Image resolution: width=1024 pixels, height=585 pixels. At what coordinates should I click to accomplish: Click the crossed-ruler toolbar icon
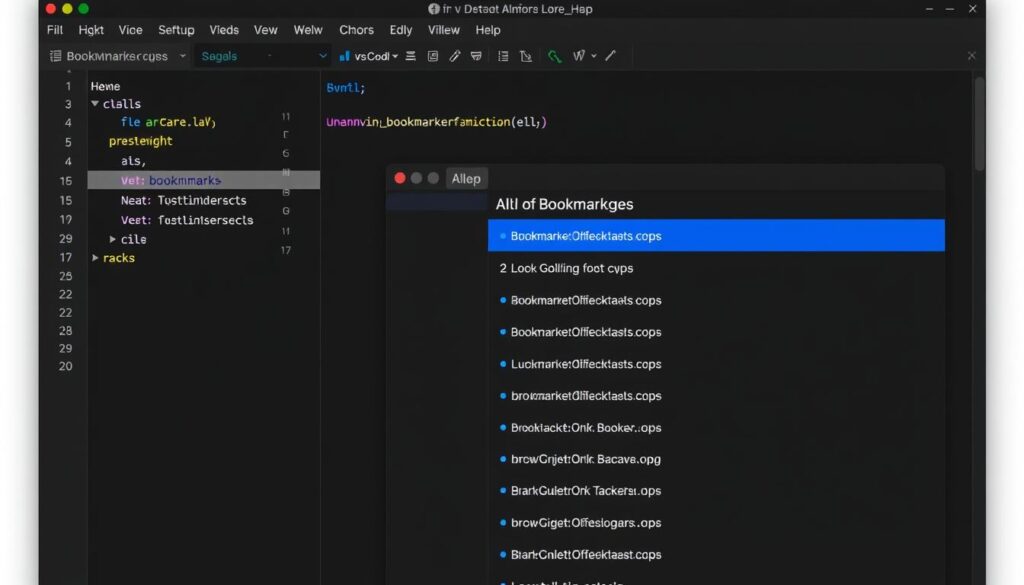pos(526,56)
